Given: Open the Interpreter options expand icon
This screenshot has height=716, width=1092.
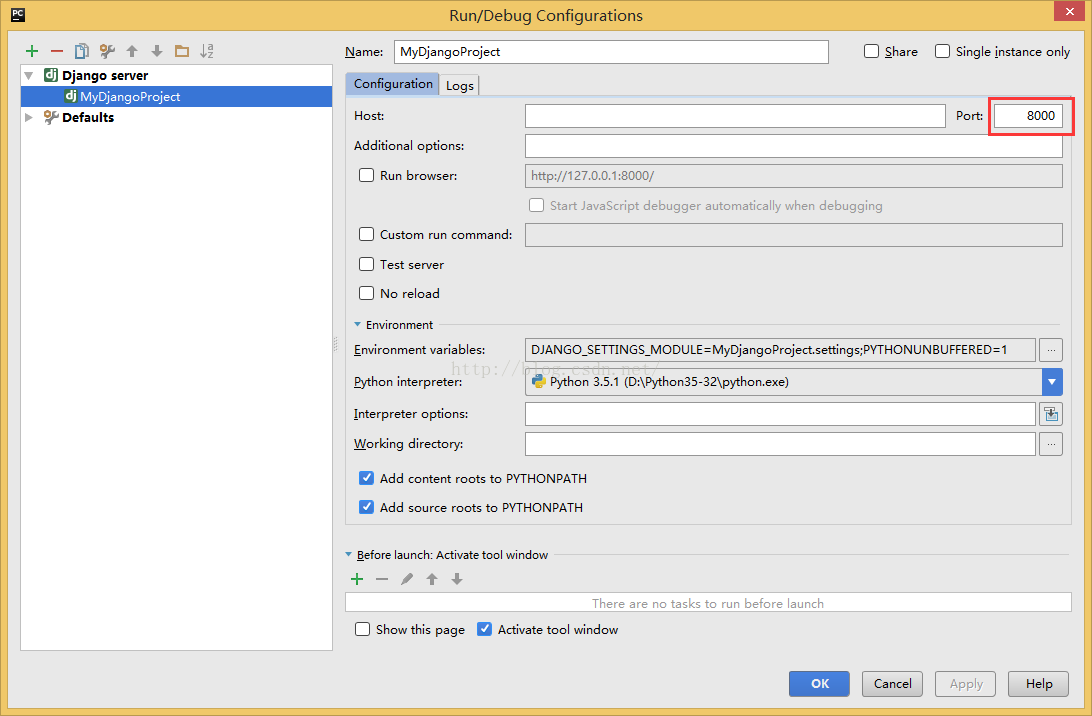Looking at the screenshot, I should tap(1051, 414).
